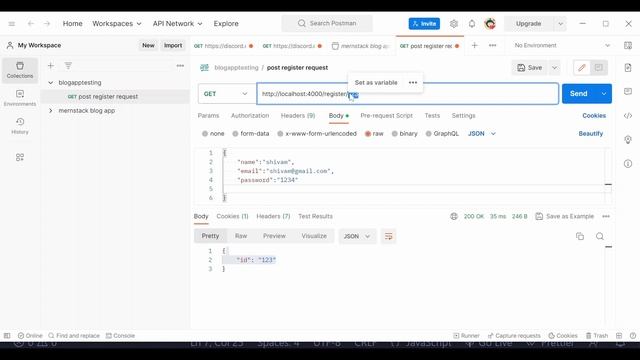
Task: Open the API Network dropdown
Action: (178, 24)
